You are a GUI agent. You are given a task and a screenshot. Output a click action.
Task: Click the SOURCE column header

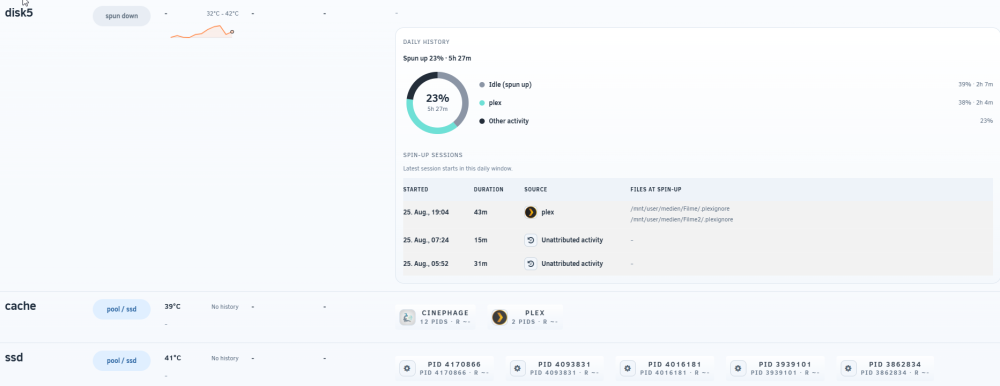click(x=536, y=189)
